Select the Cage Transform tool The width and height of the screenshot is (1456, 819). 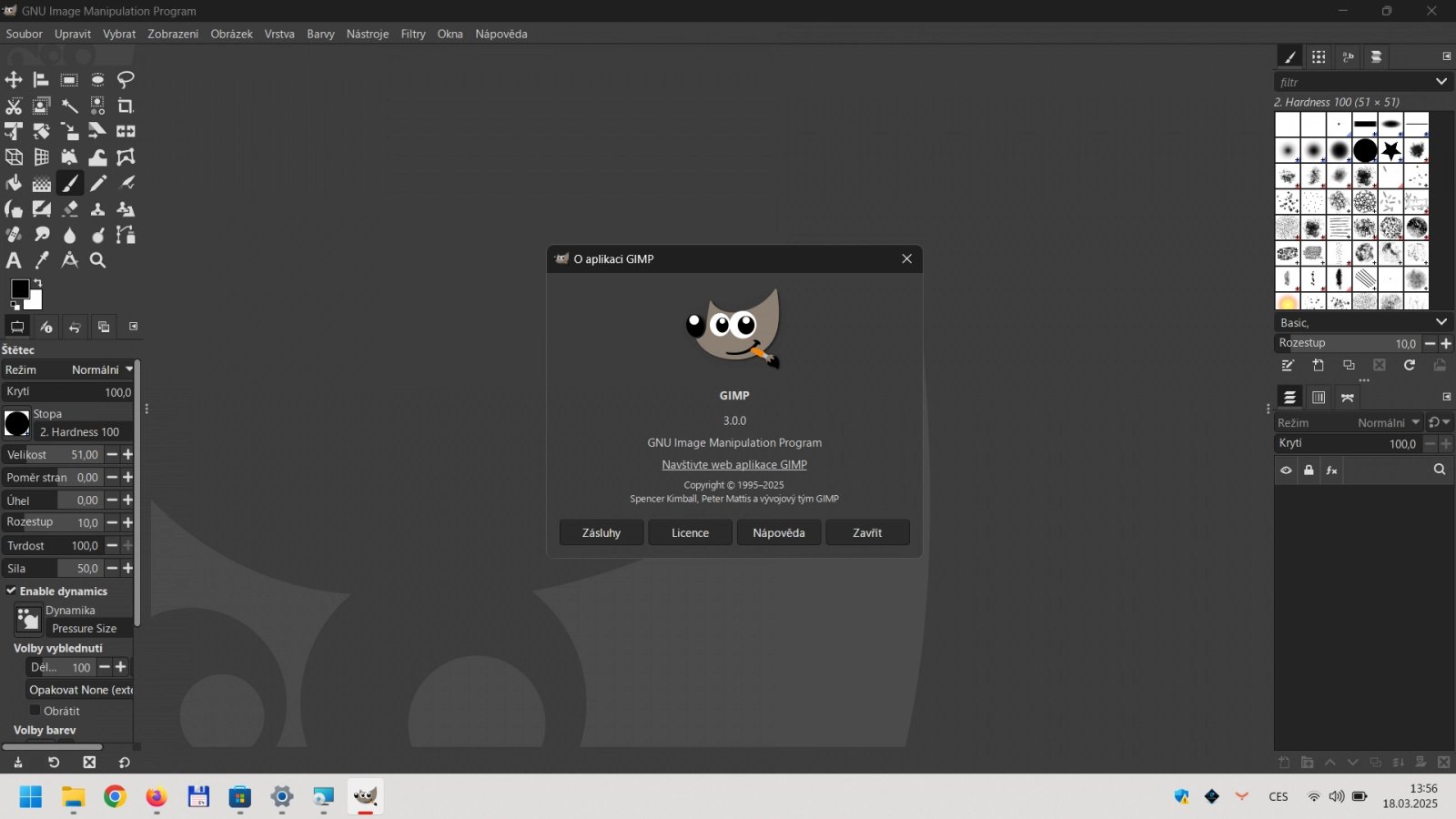126,157
